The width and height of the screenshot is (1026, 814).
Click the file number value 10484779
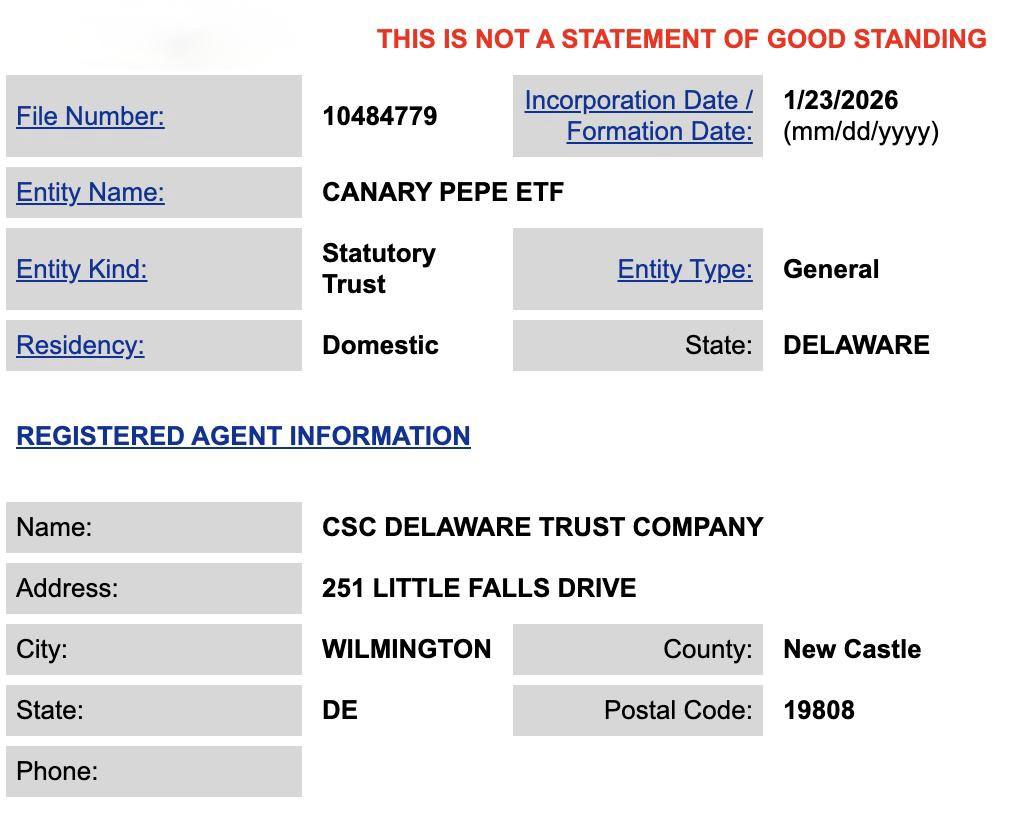pos(379,116)
